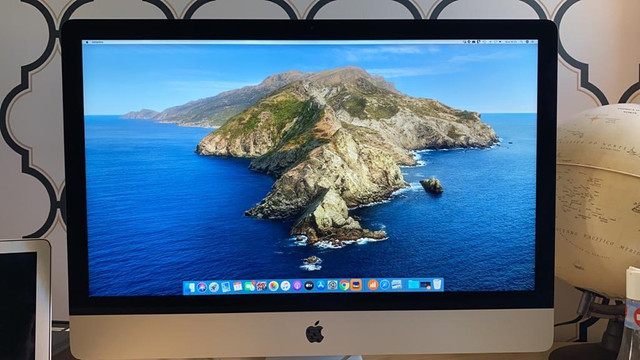Open Finder from the Dock

coord(191,286)
